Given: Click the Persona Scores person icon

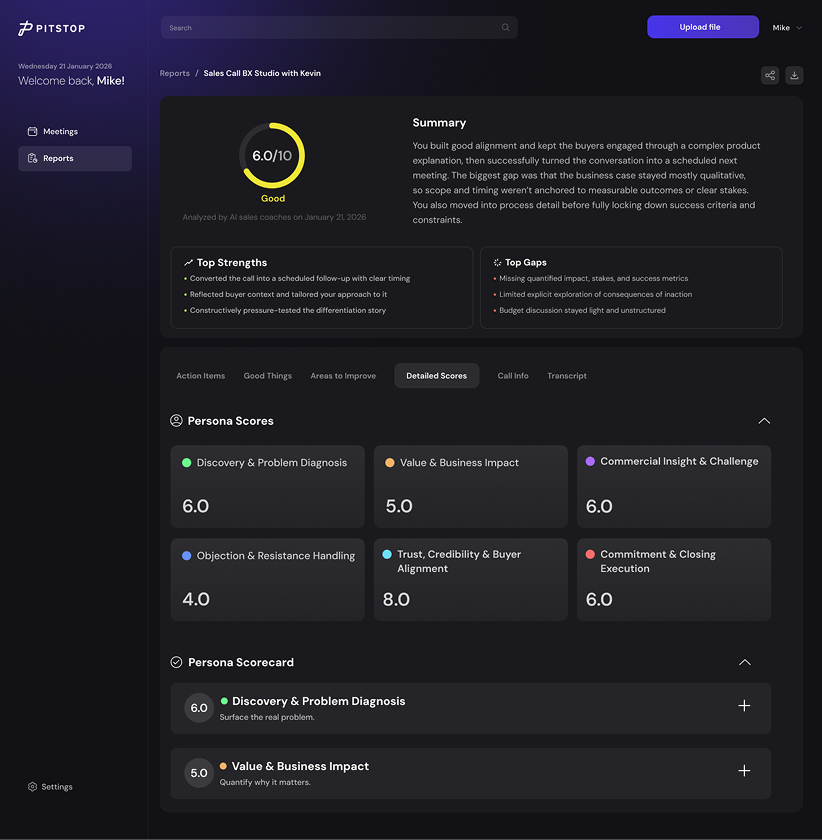Looking at the screenshot, I should pos(177,421).
